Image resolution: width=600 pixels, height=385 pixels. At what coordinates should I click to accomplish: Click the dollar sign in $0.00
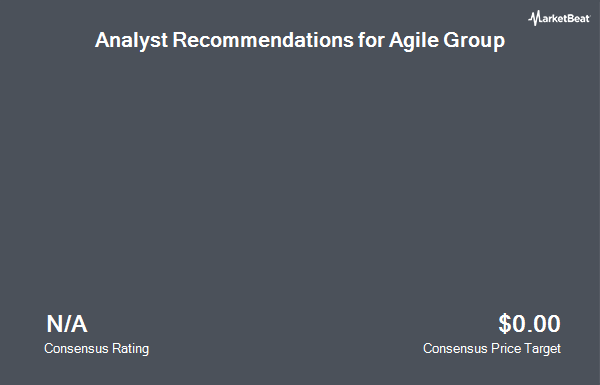tap(505, 324)
